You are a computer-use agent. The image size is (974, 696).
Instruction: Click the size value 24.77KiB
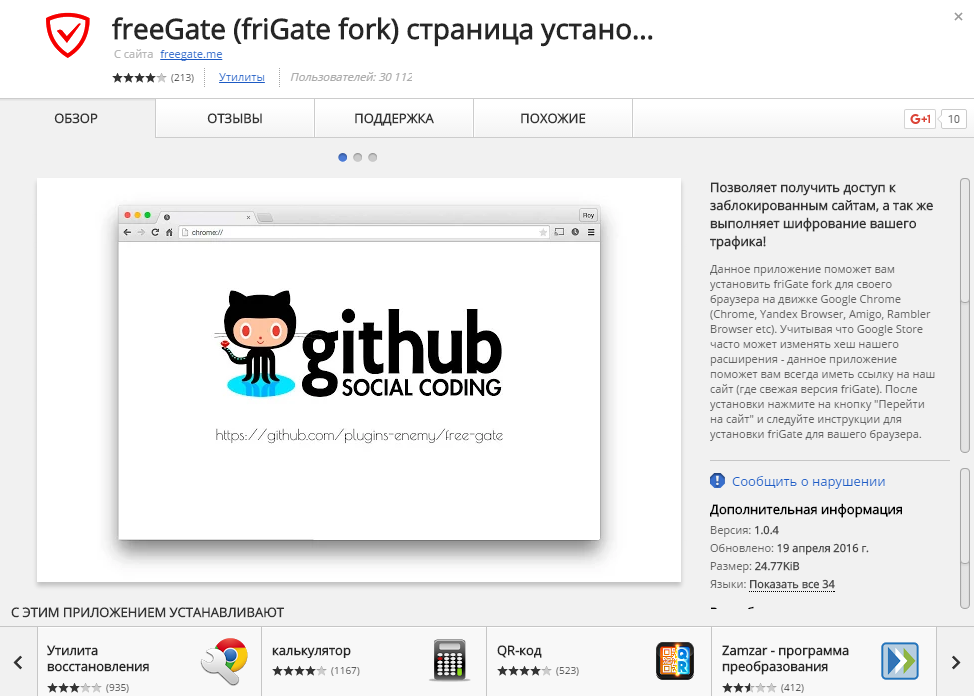tap(777, 566)
